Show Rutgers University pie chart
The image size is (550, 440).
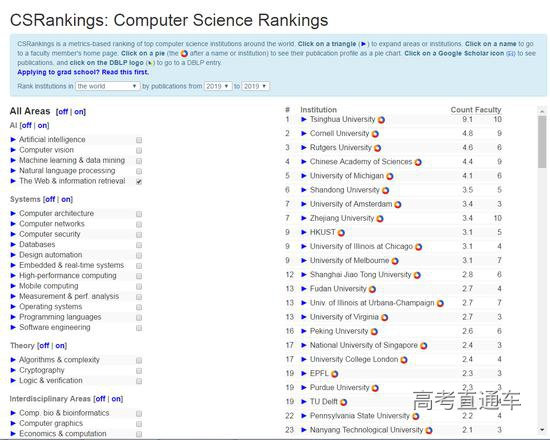(377, 148)
